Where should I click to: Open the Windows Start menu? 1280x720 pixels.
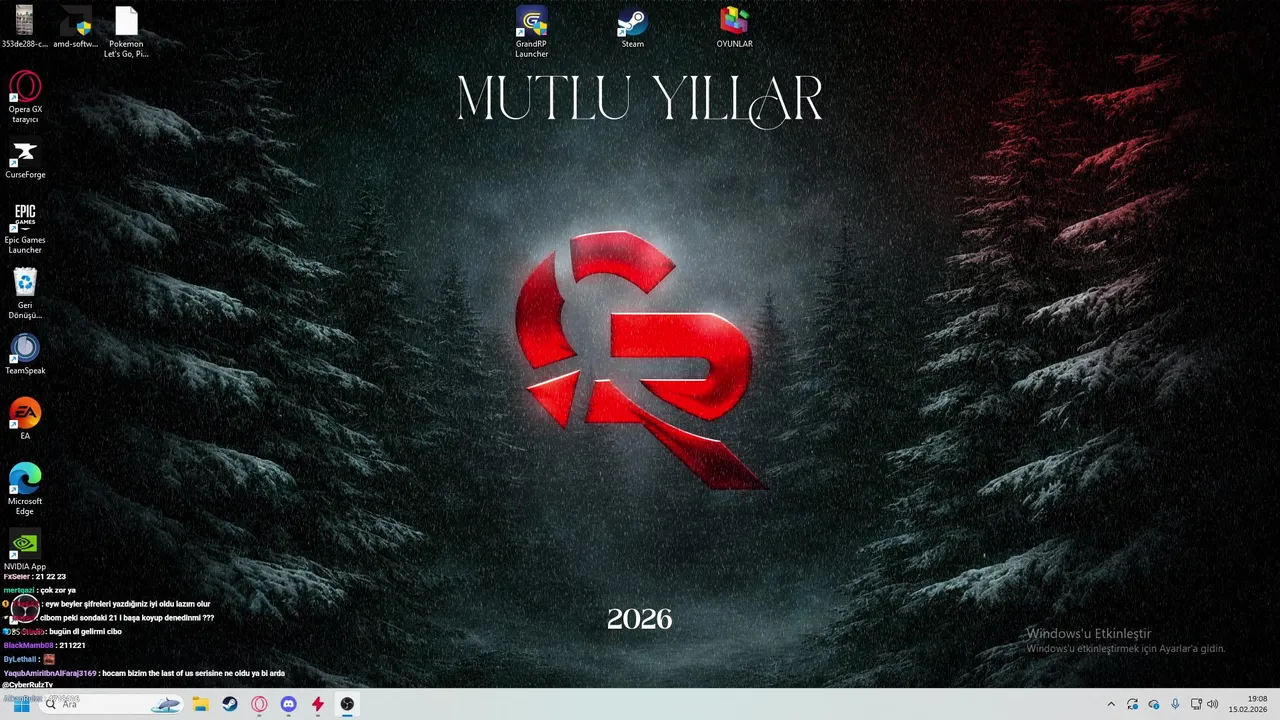coord(21,704)
